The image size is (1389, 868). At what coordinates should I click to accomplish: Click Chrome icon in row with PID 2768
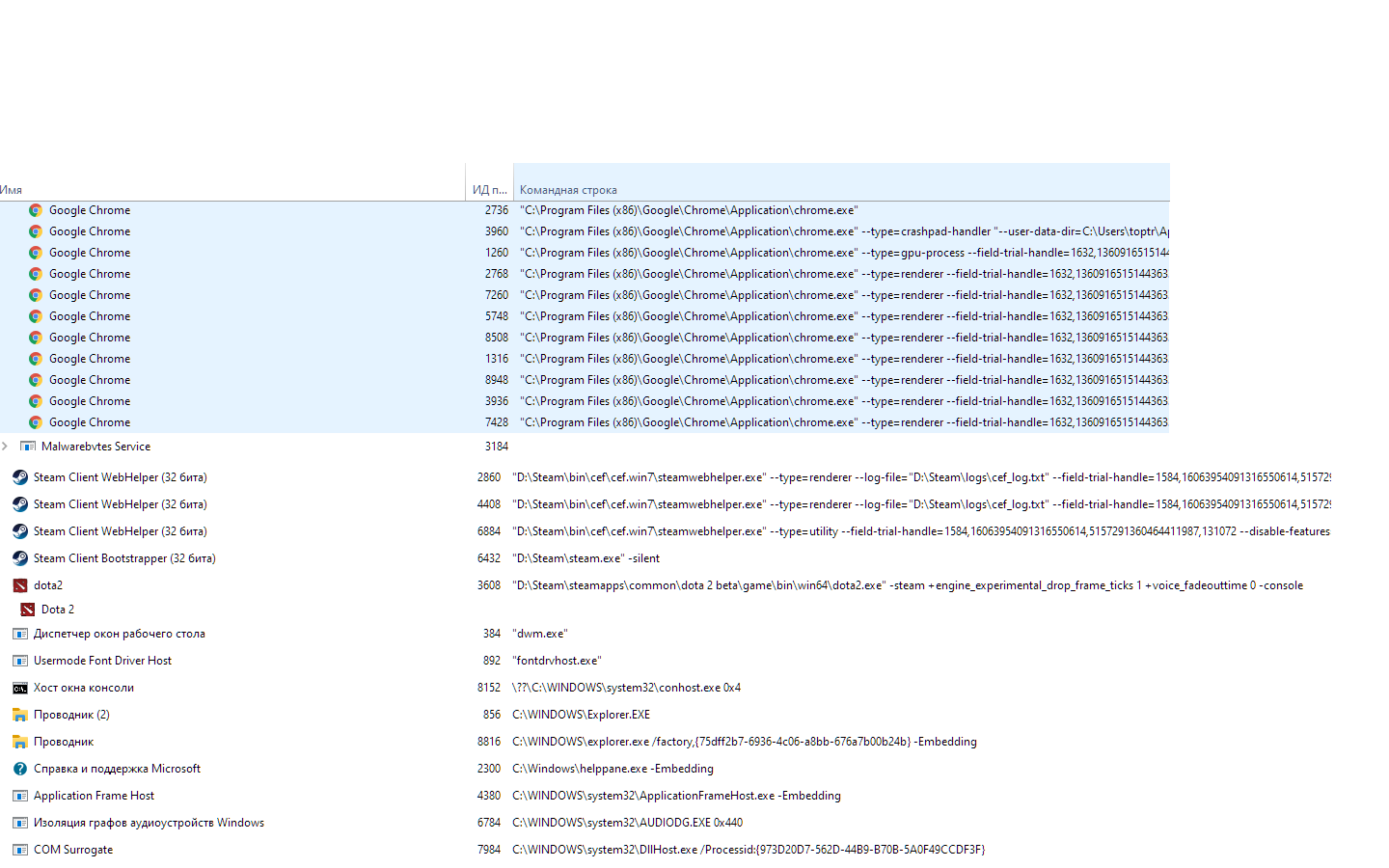36,274
